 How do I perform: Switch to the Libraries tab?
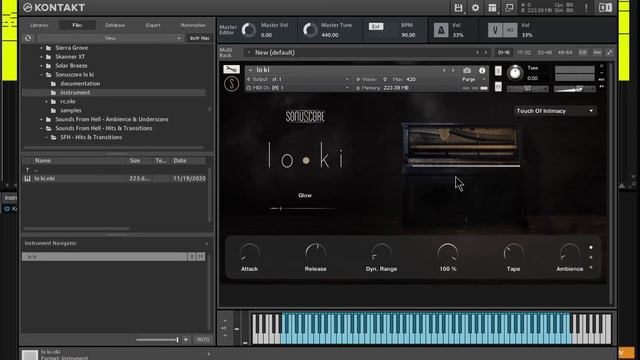39,25
